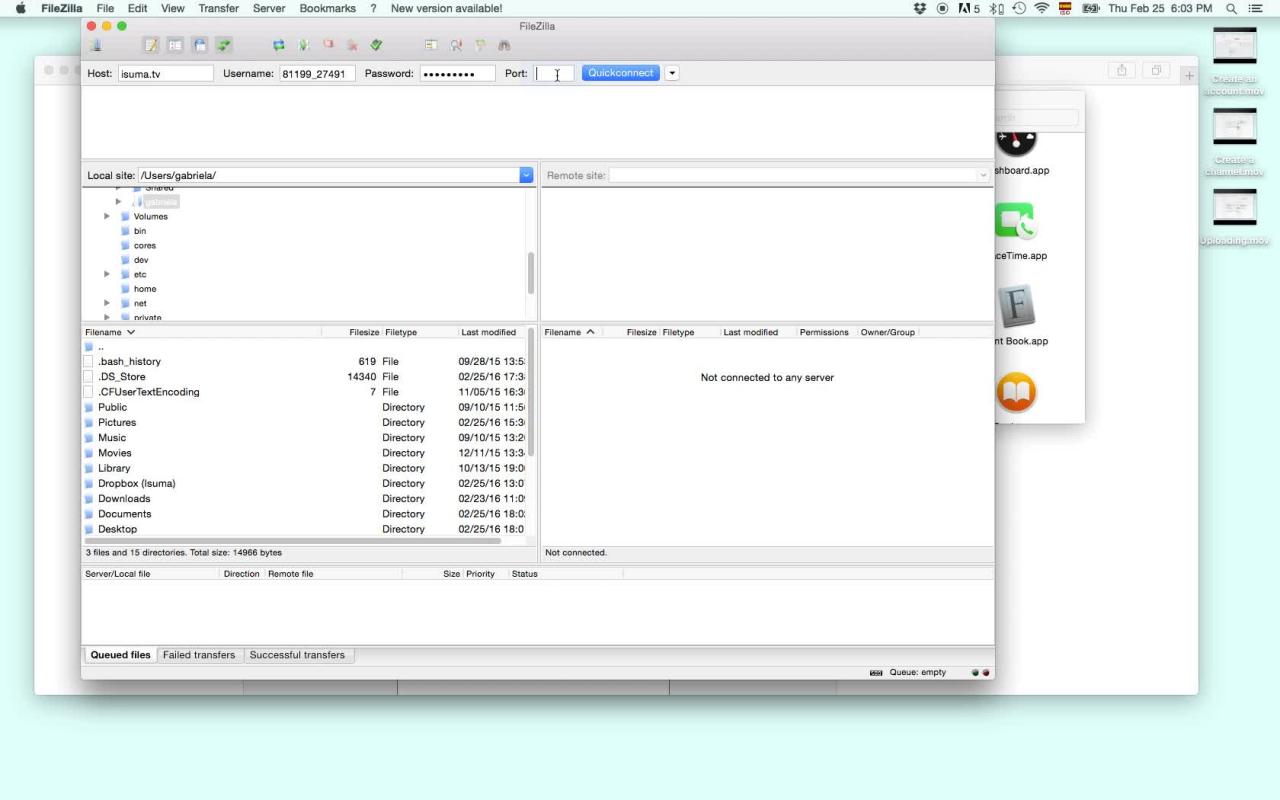Open the File menu

point(105,8)
